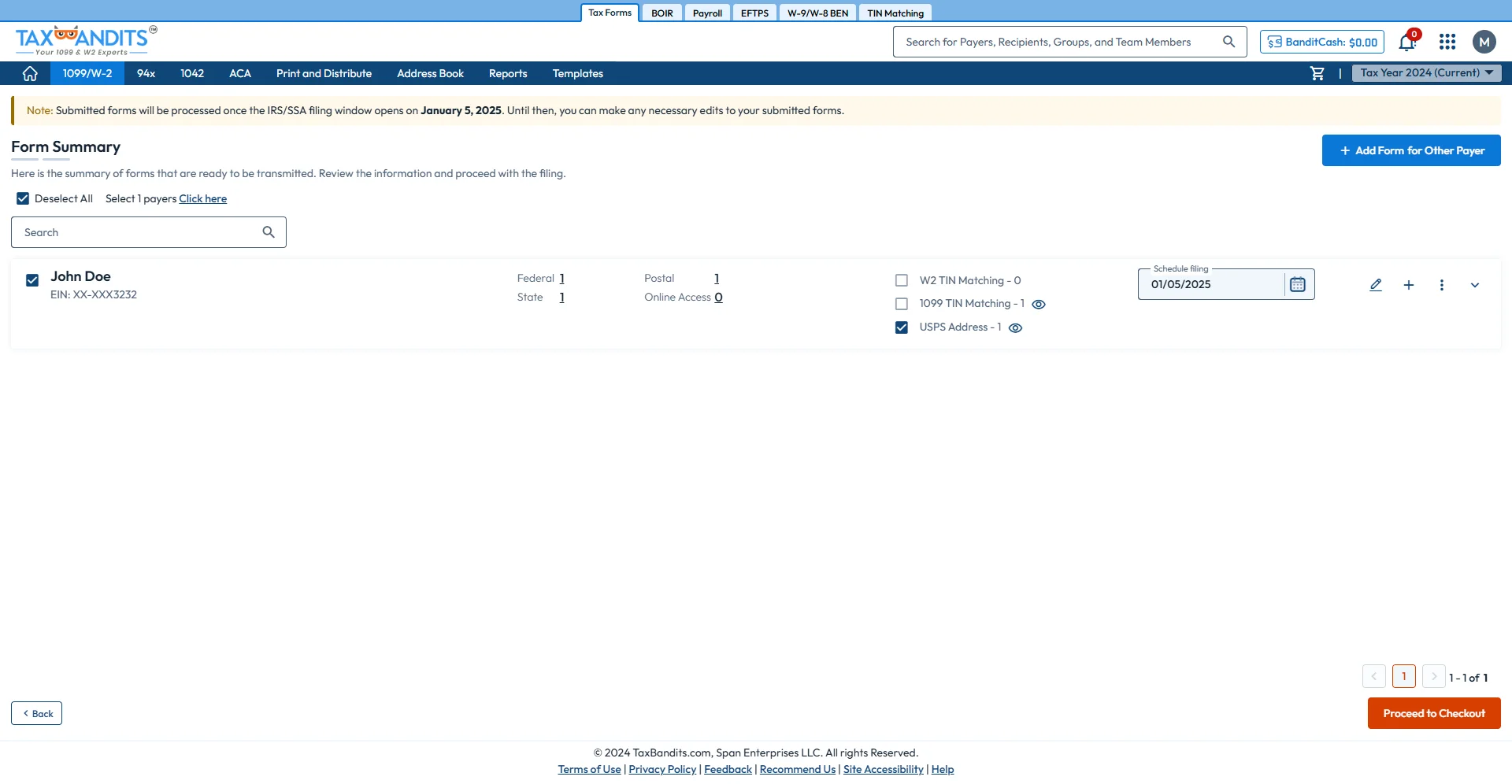The height and width of the screenshot is (784, 1512).
Task: View USPS Address details eye icon
Action: coord(1016,328)
